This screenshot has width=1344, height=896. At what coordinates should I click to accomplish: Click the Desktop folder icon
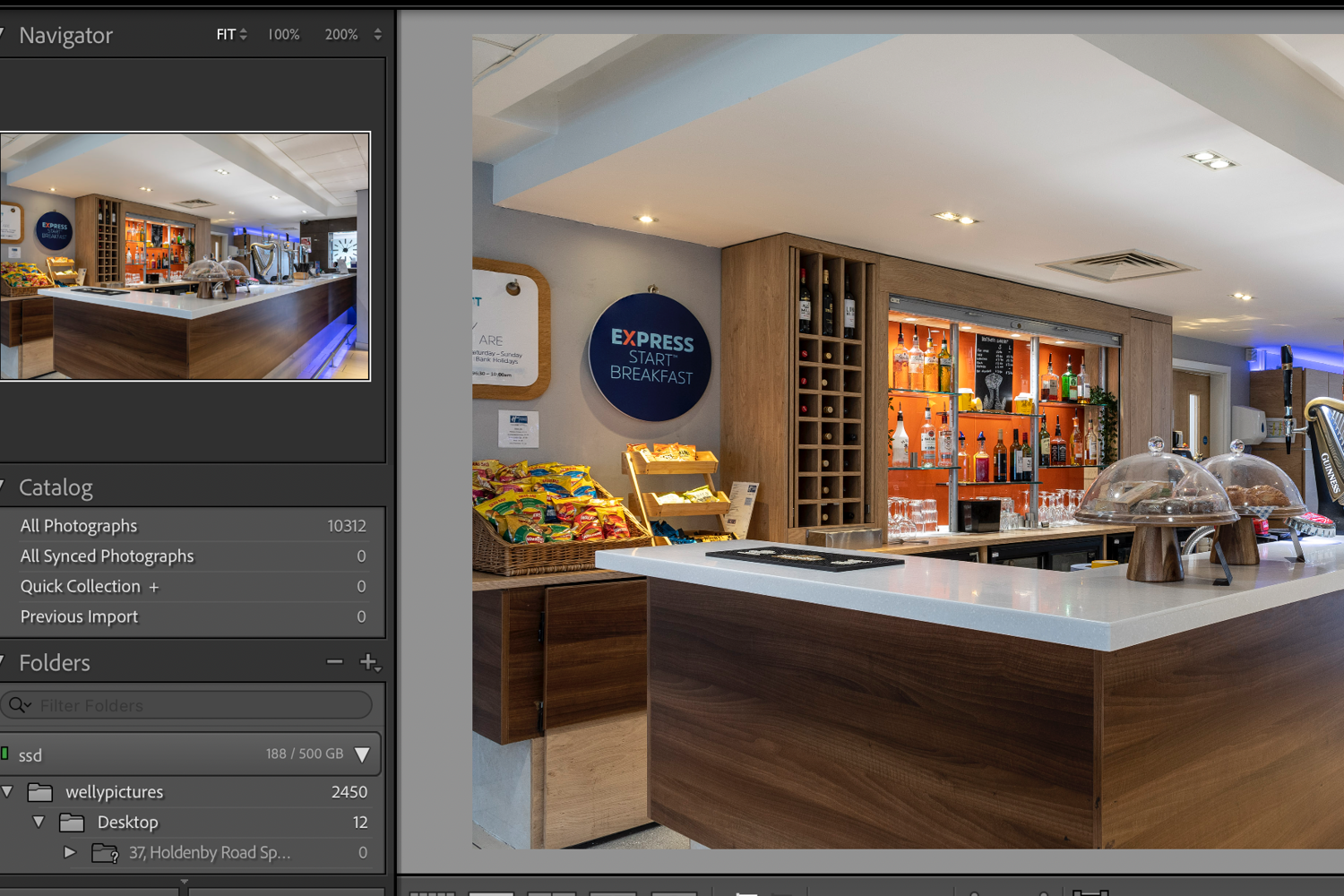click(72, 823)
